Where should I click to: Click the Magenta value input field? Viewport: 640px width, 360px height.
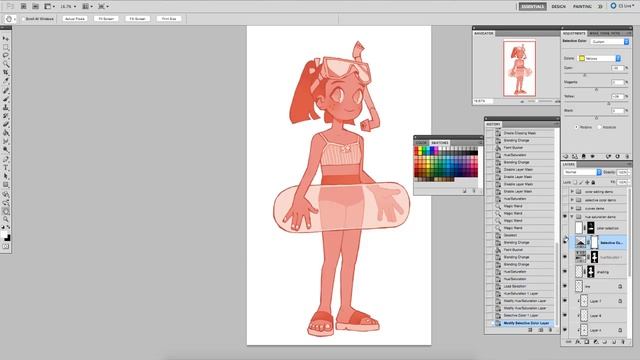pyautogui.click(x=618, y=82)
